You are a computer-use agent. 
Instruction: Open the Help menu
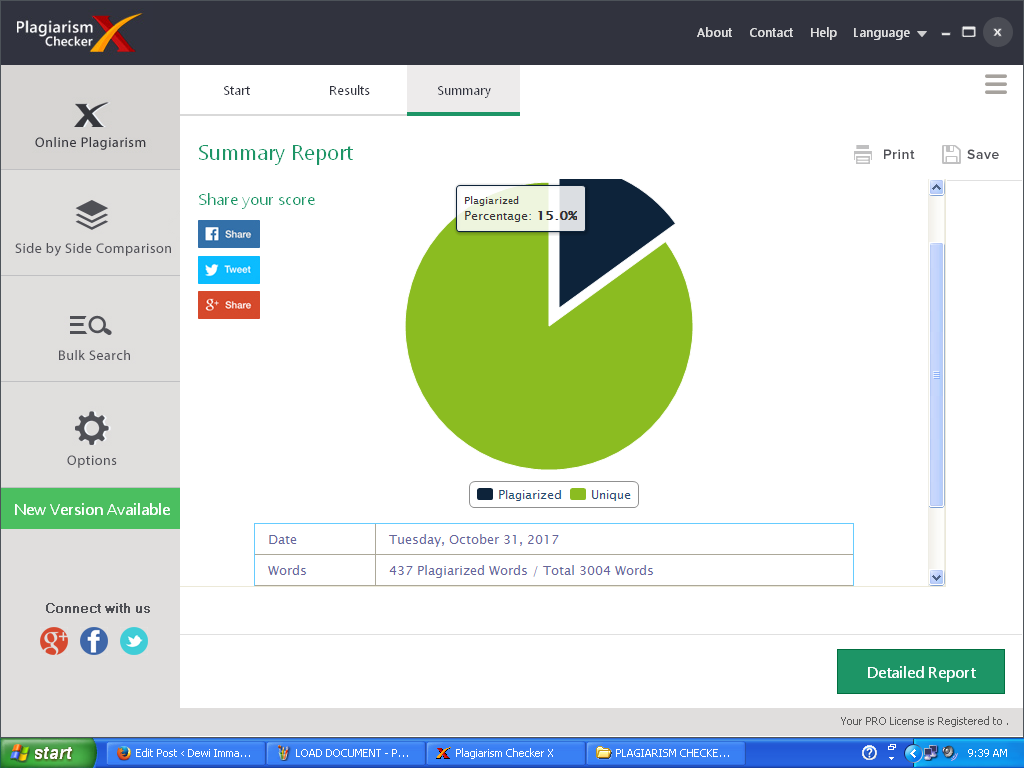click(x=823, y=32)
